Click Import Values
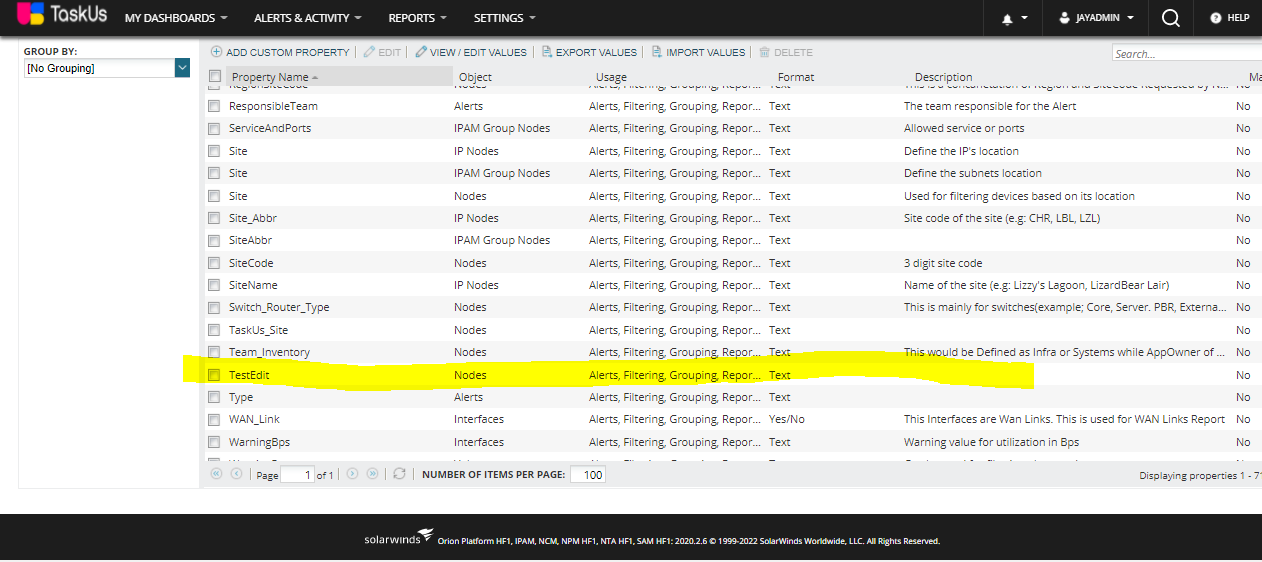This screenshot has width=1262, height=562. pos(698,52)
